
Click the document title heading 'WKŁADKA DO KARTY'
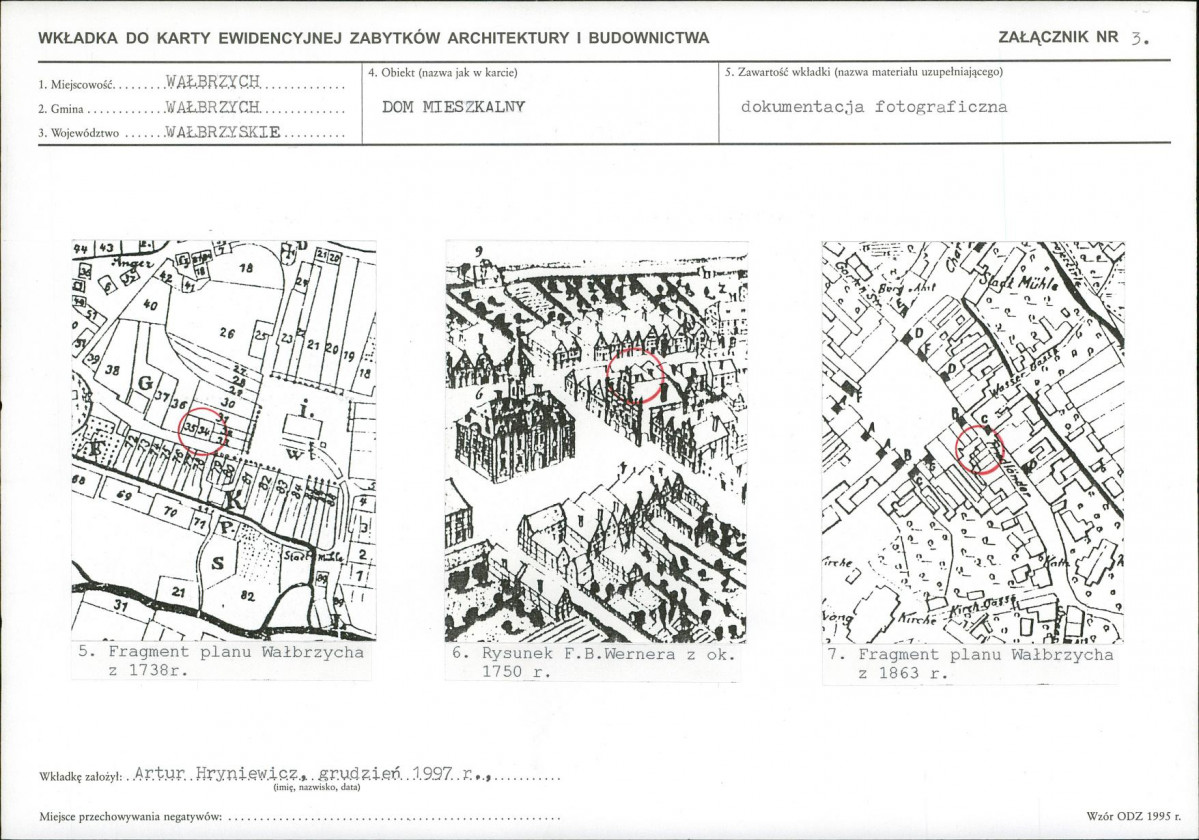click(373, 38)
